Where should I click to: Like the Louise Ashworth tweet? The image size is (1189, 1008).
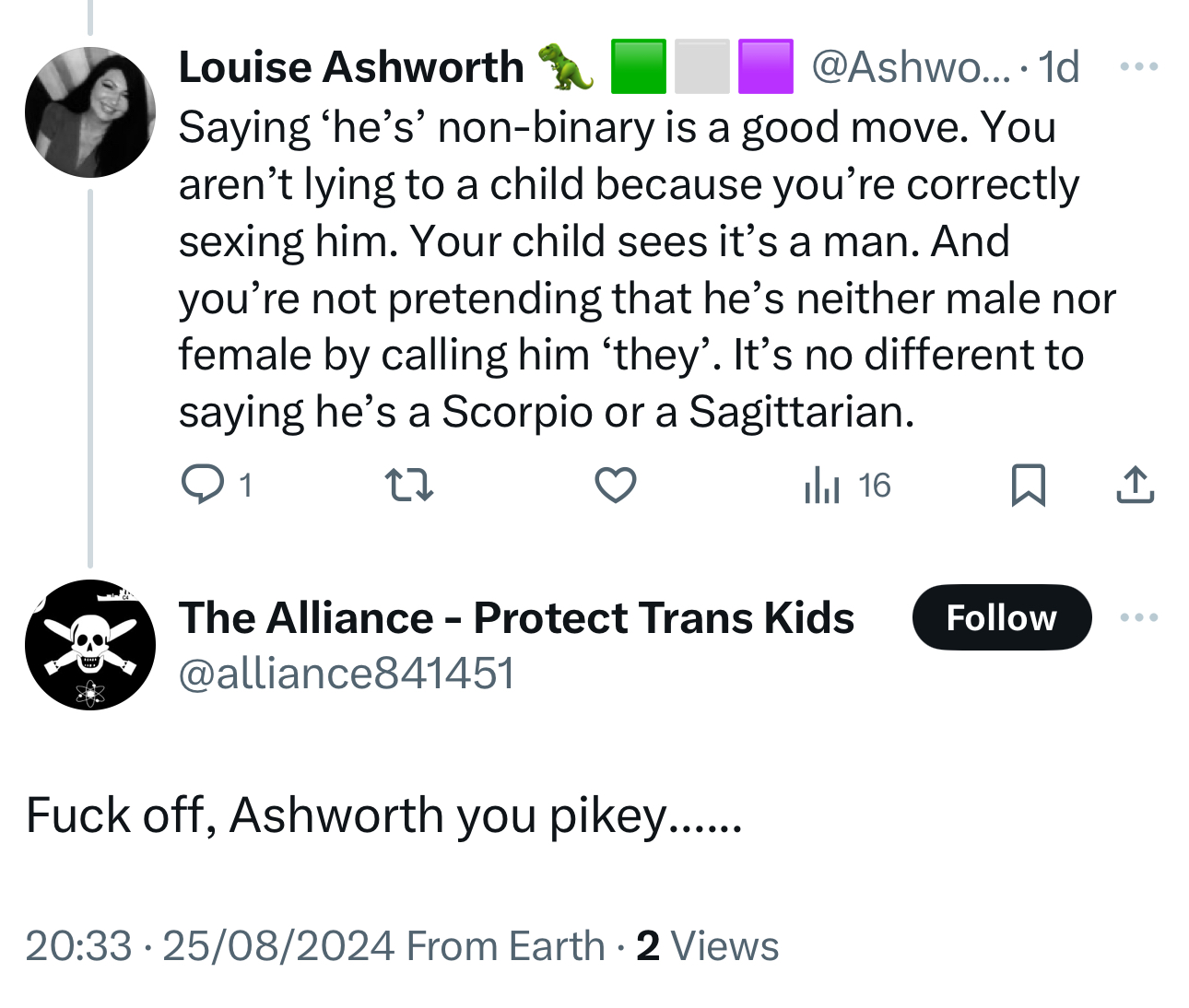pos(615,485)
